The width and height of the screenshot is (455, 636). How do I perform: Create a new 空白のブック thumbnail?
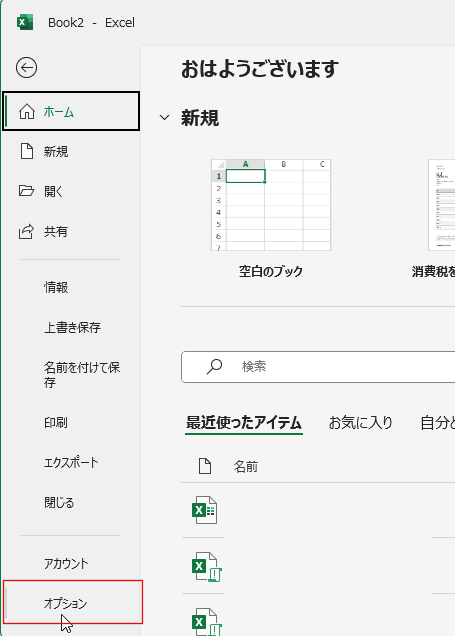click(271, 205)
